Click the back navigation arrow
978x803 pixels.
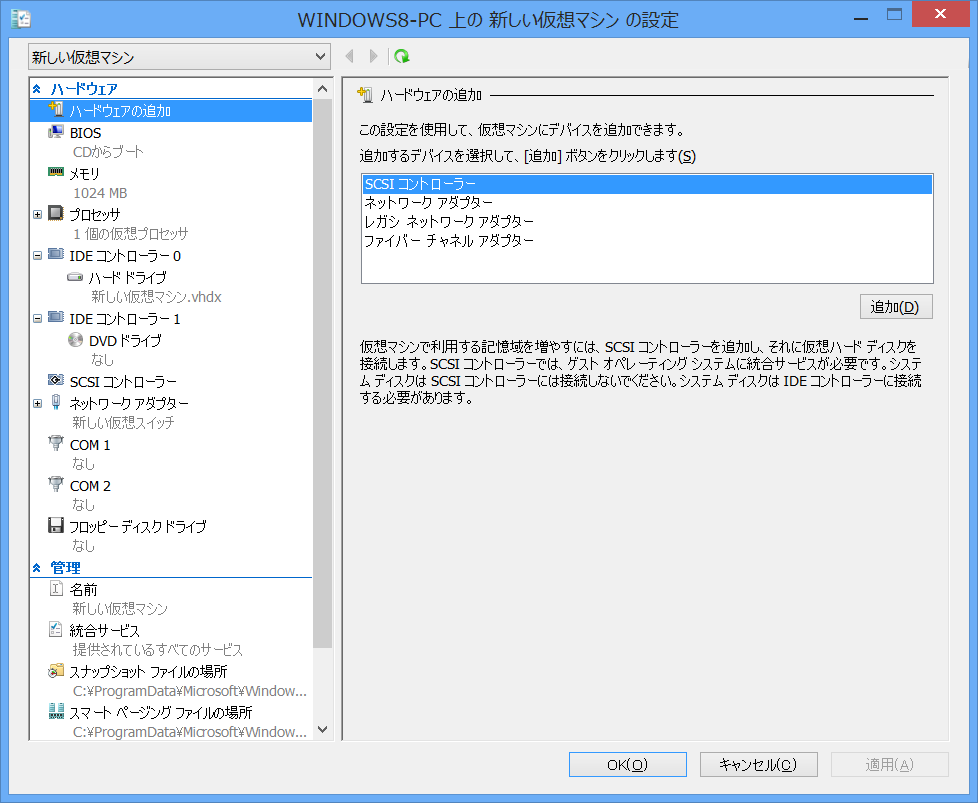pyautogui.click(x=350, y=57)
